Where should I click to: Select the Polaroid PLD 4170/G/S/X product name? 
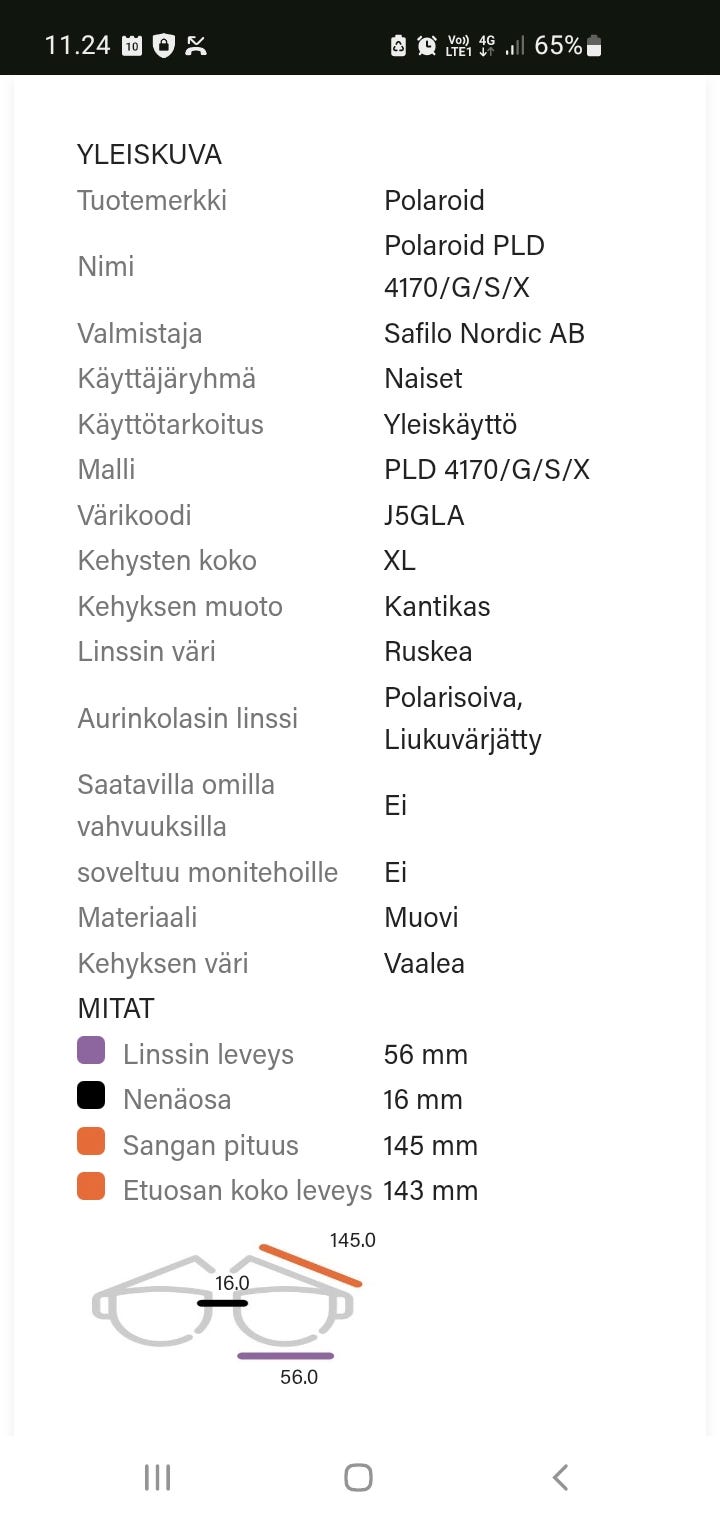coord(464,266)
